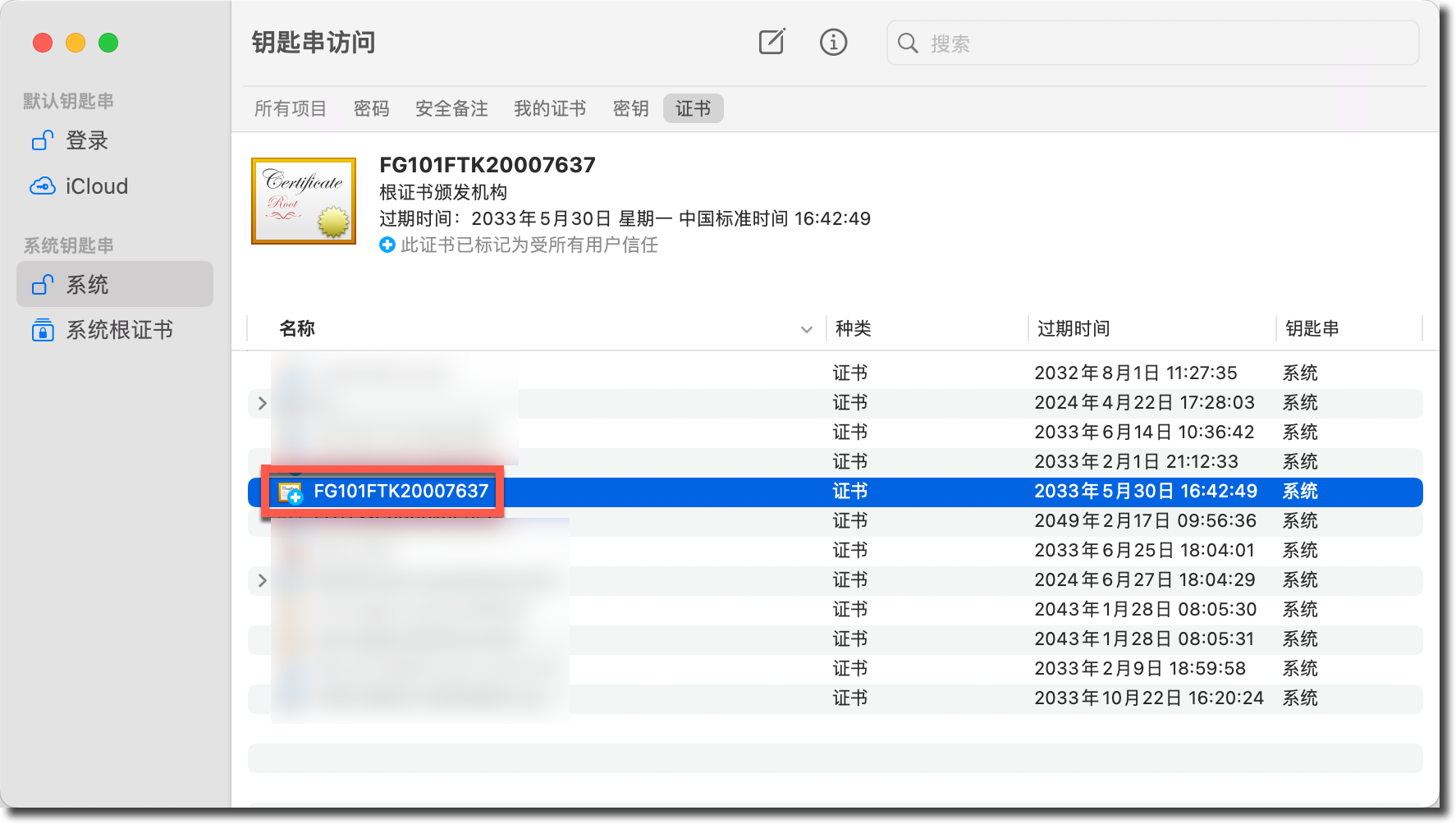The image size is (1456, 824).
Task: Toggle sort order arrow in 名称 column
Action: pos(806,329)
